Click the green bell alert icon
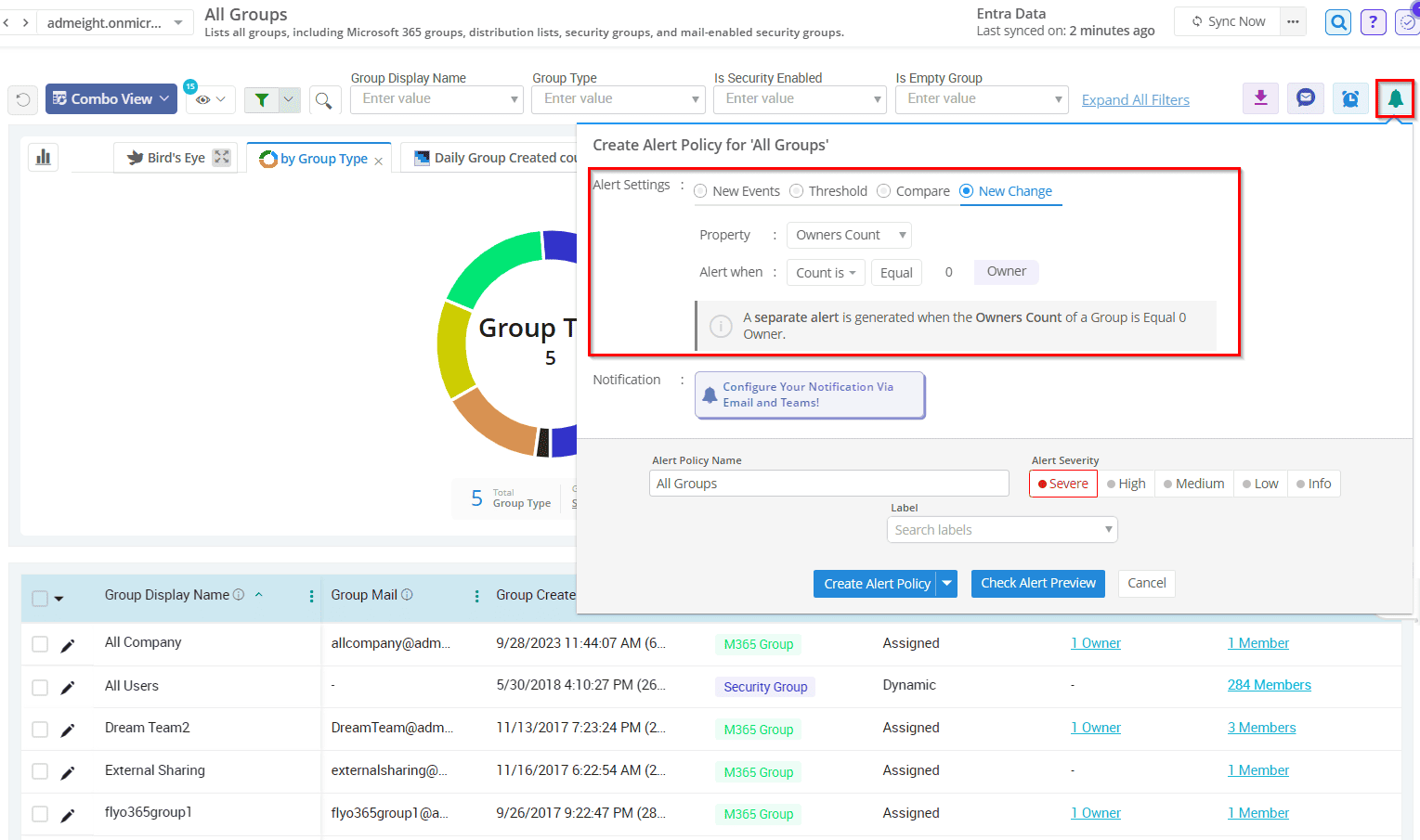This screenshot has height=840, width=1420. point(1395,98)
